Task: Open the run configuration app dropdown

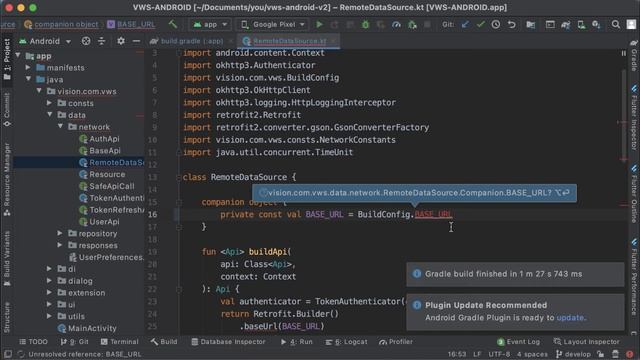Action: pos(210,24)
